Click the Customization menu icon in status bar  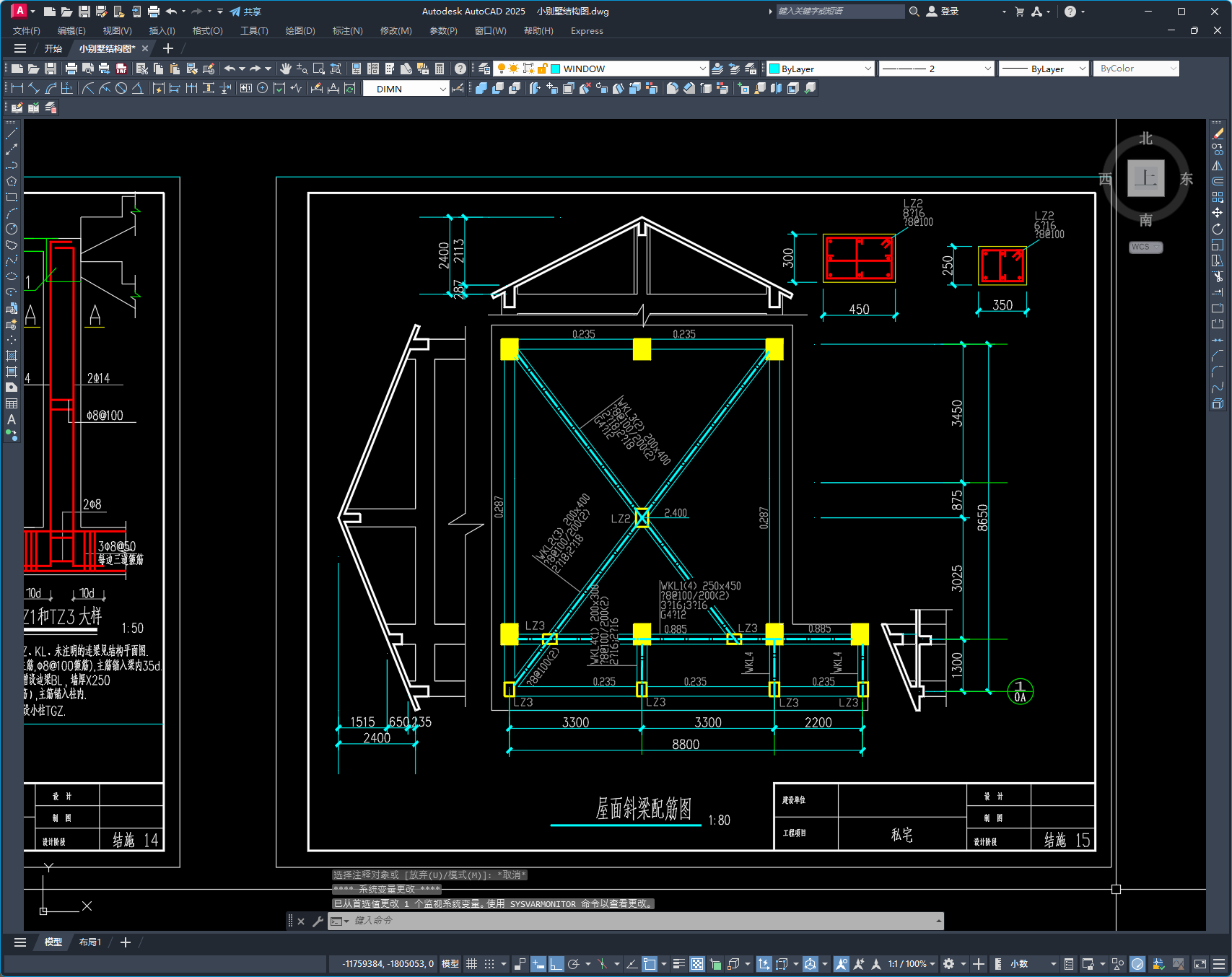(x=1219, y=964)
